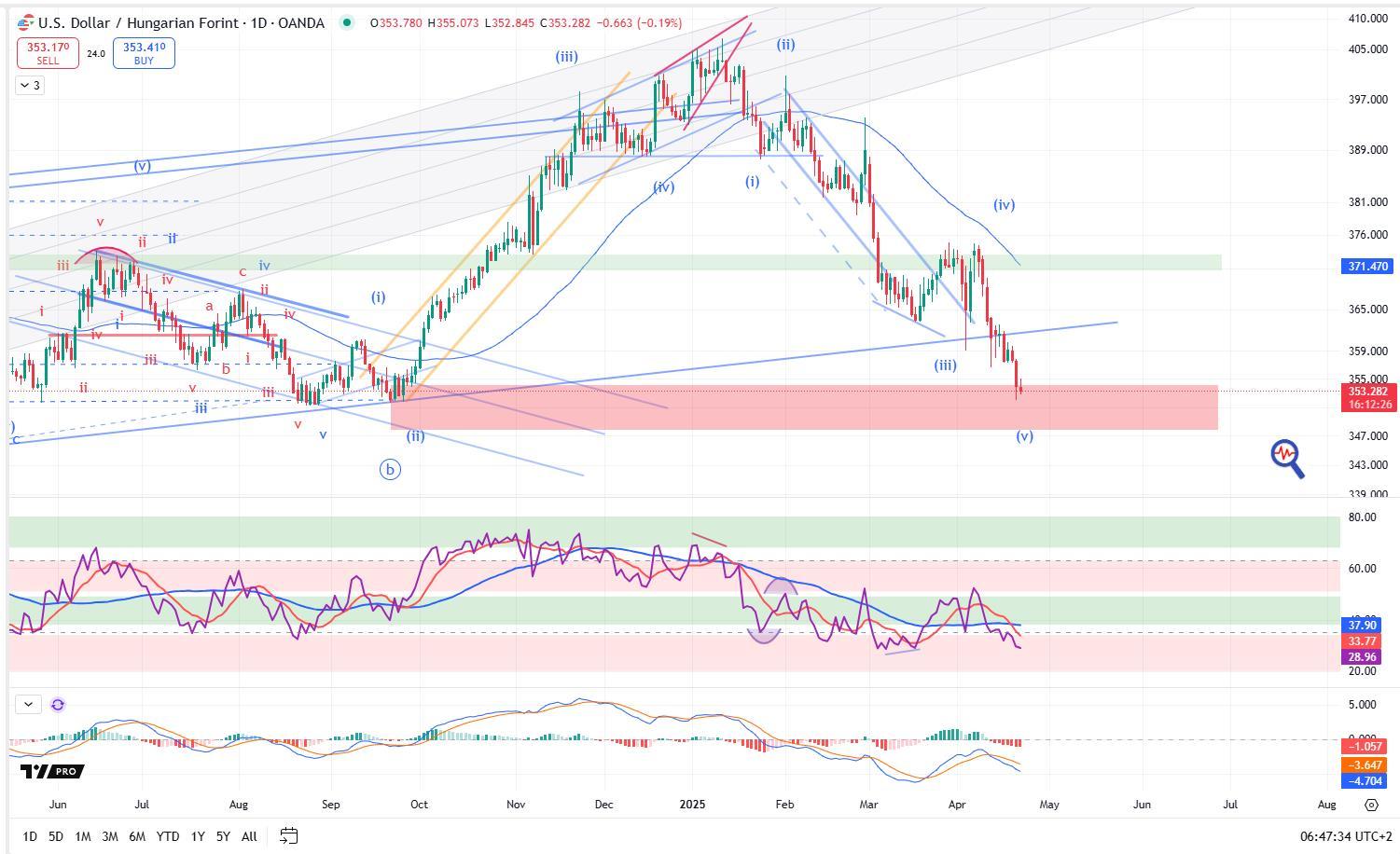
Task: Open timezone menu at 06:47:34 UTC+2
Action: pyautogui.click(x=1345, y=836)
